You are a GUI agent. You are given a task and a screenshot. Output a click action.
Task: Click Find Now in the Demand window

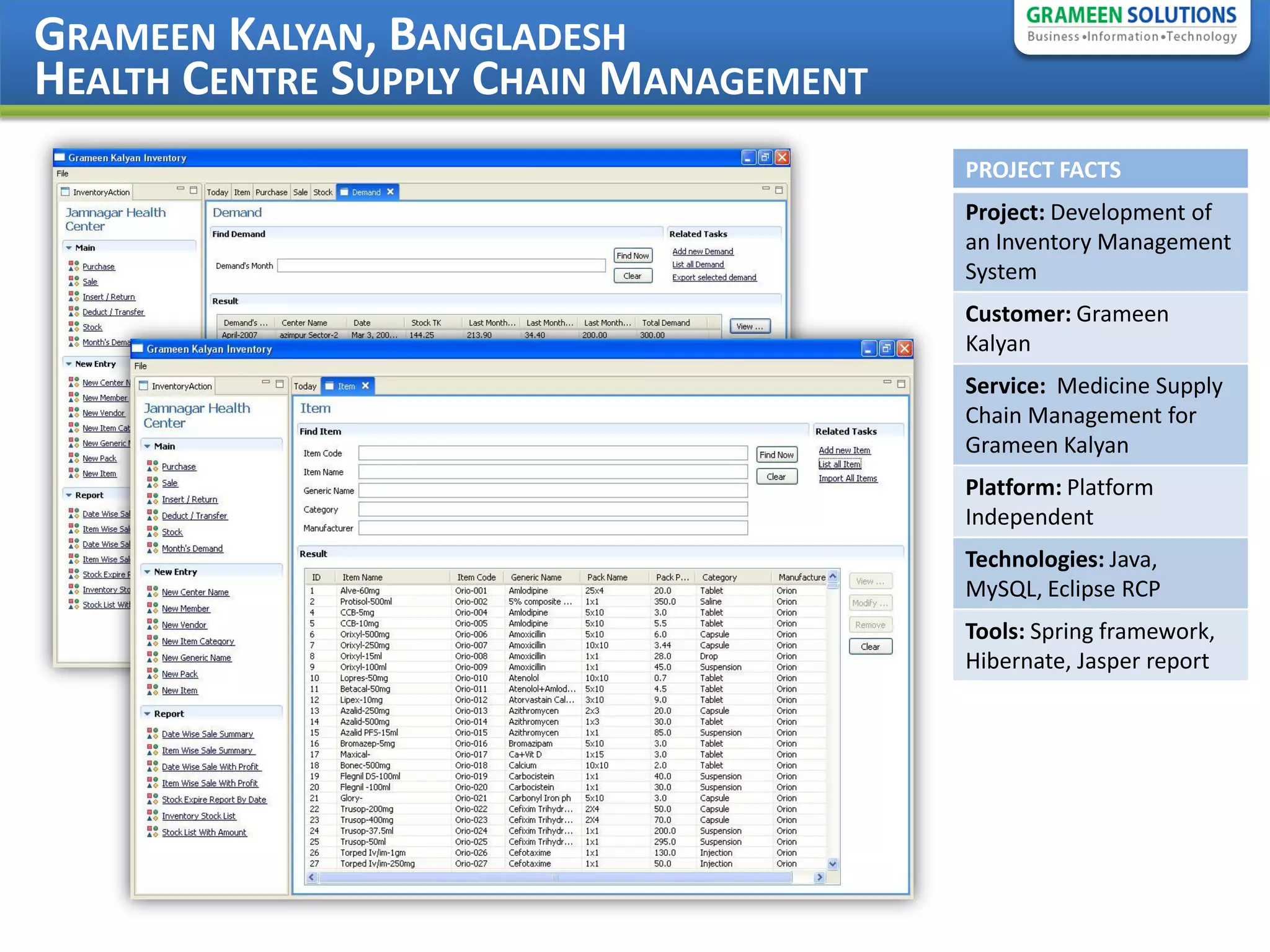633,255
